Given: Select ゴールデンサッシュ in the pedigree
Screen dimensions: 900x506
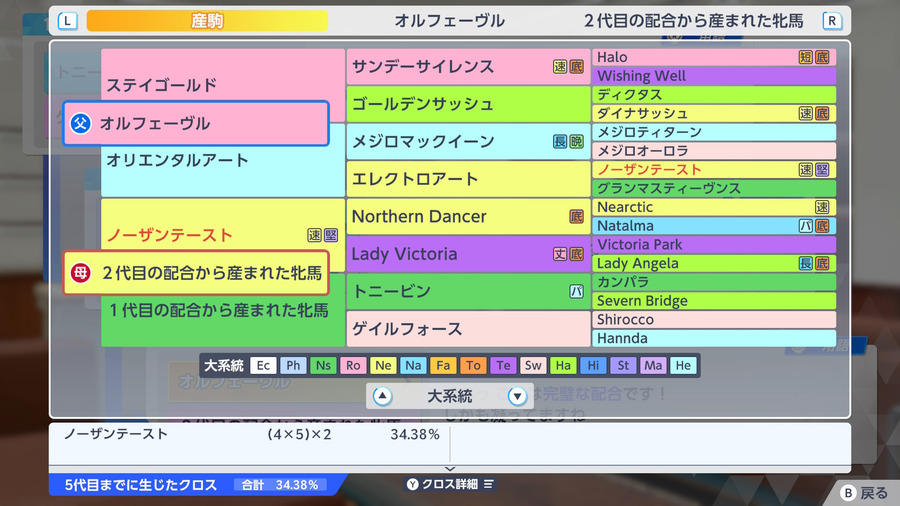Looking at the screenshot, I should (468, 104).
